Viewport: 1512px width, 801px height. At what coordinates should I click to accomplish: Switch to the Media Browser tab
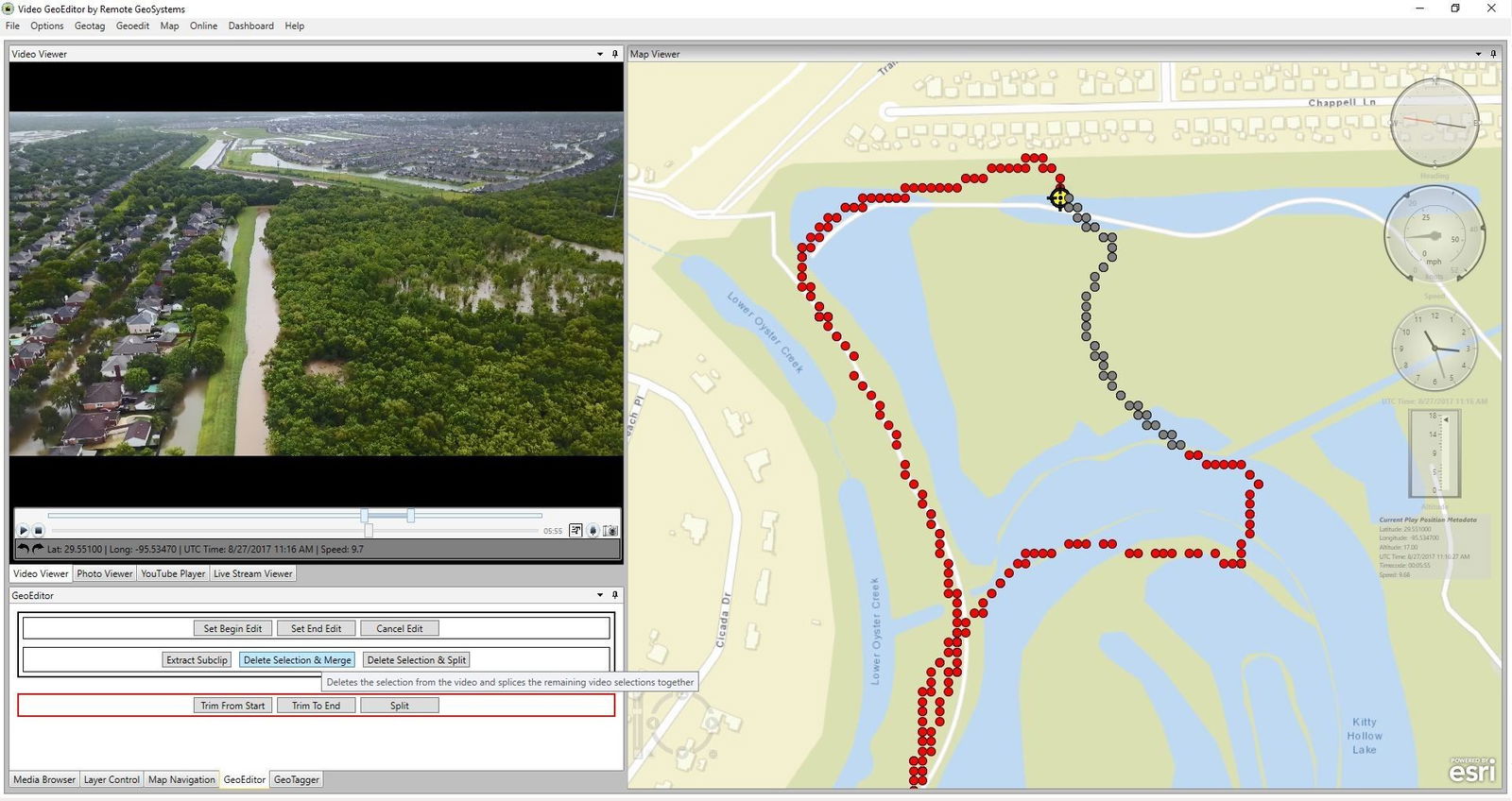pos(44,779)
